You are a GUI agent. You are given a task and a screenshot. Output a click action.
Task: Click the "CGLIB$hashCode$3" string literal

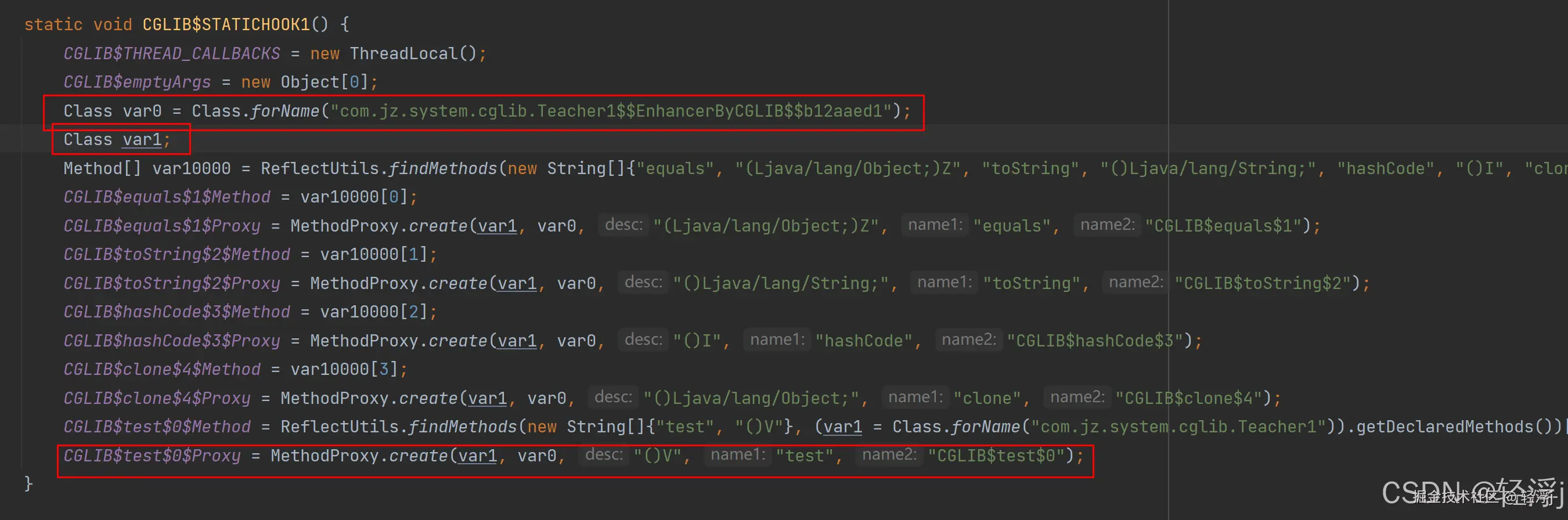tap(1094, 341)
